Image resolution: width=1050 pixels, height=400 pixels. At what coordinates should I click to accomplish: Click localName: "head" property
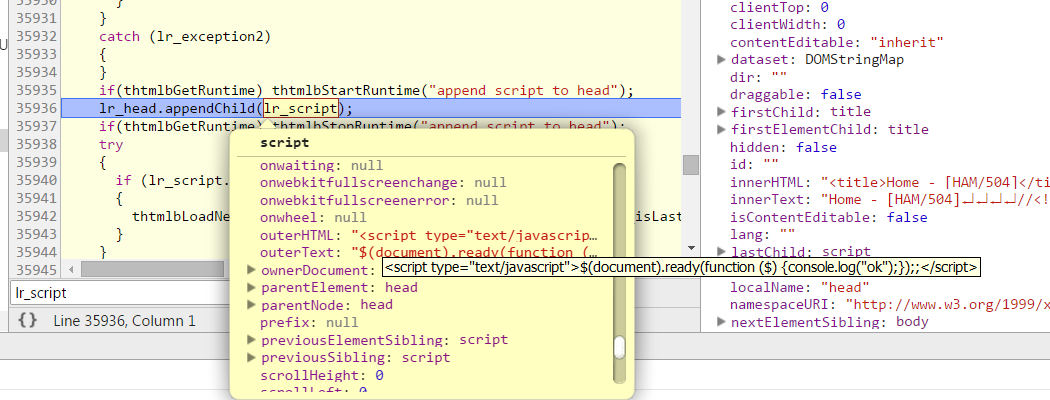(800, 287)
